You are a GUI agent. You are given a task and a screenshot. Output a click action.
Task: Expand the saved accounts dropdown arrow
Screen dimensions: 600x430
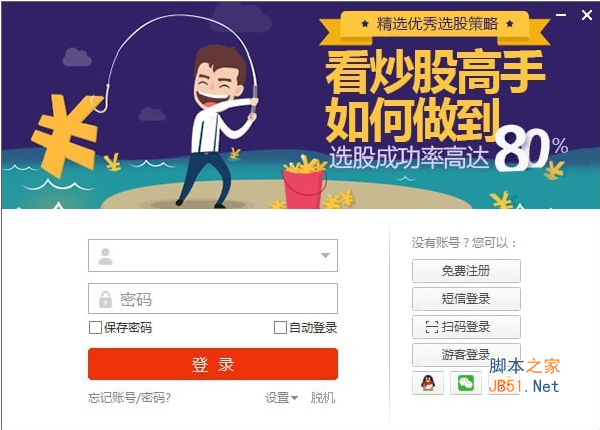pos(325,255)
